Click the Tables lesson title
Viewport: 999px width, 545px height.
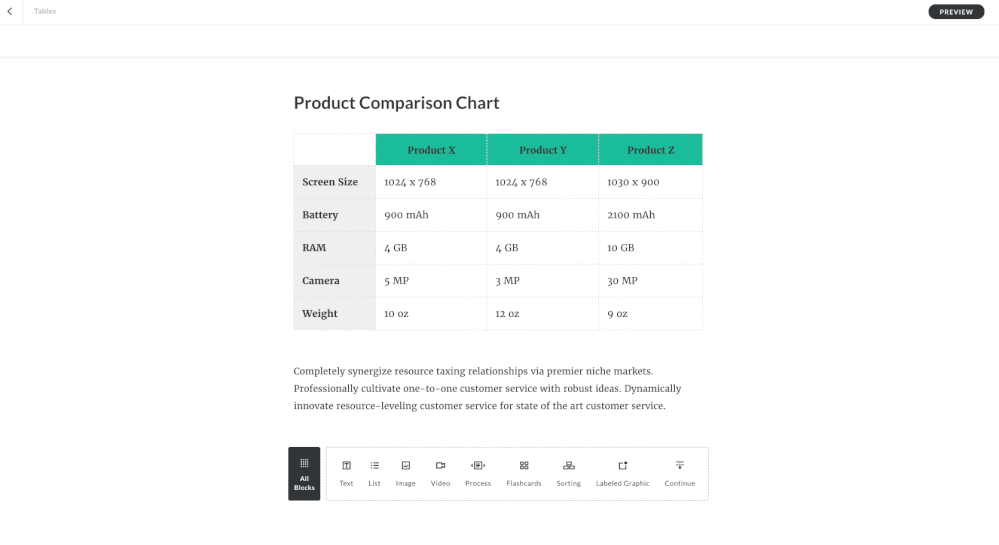pos(45,12)
